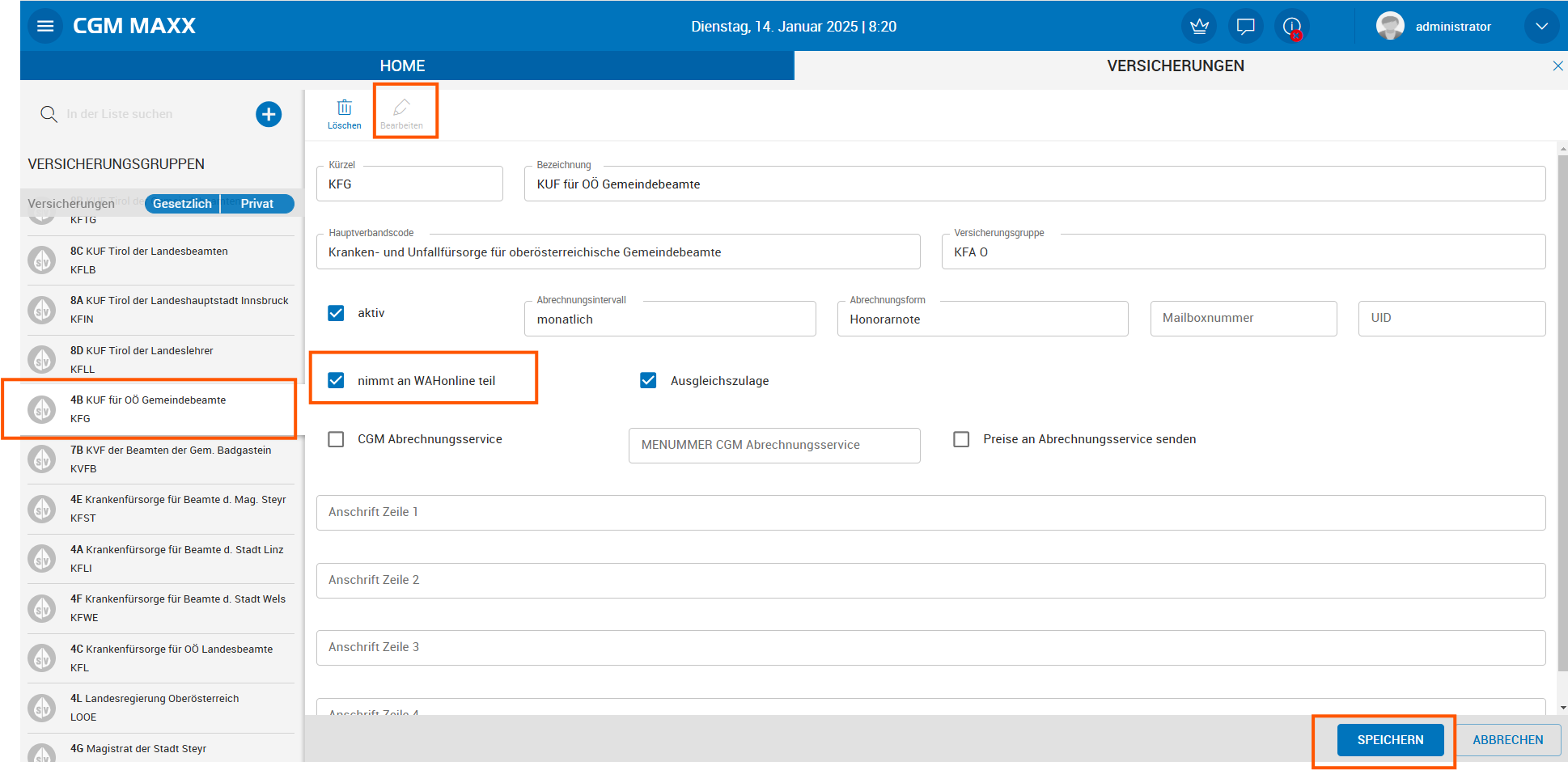Click the VERSICHERUNGSGRUPPEN heading
Viewport: 1568px width, 770px height.
117,164
